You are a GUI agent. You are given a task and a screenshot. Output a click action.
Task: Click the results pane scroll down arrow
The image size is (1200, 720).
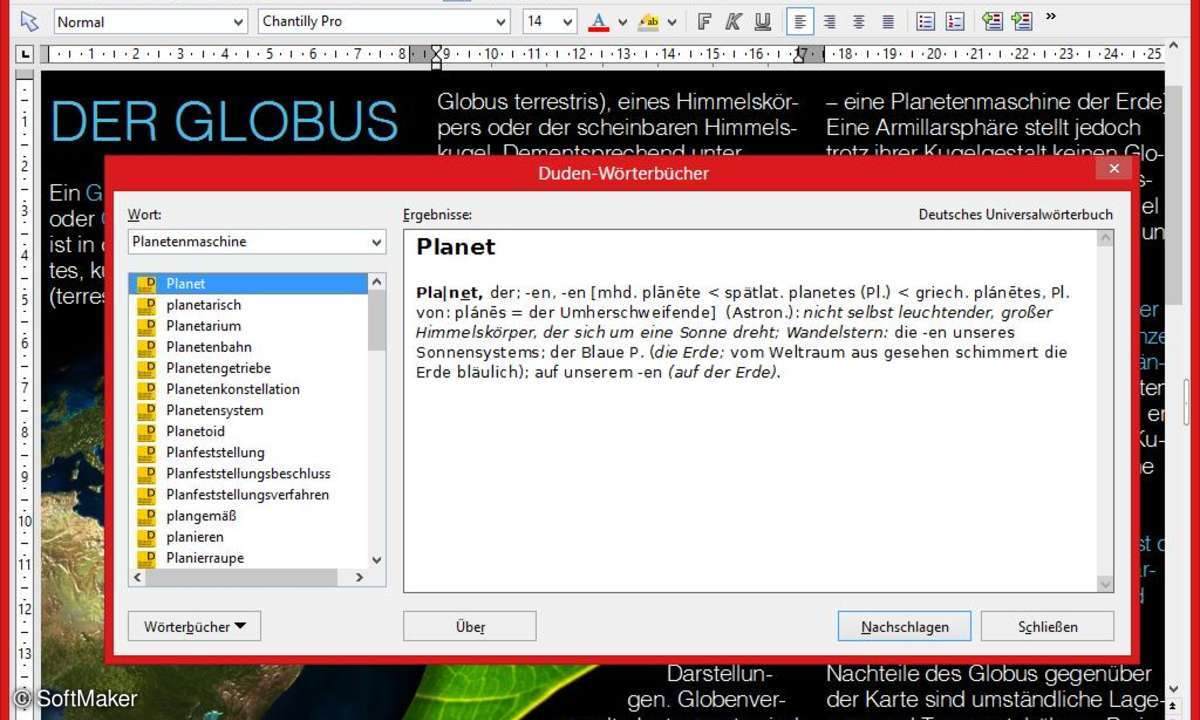1105,584
